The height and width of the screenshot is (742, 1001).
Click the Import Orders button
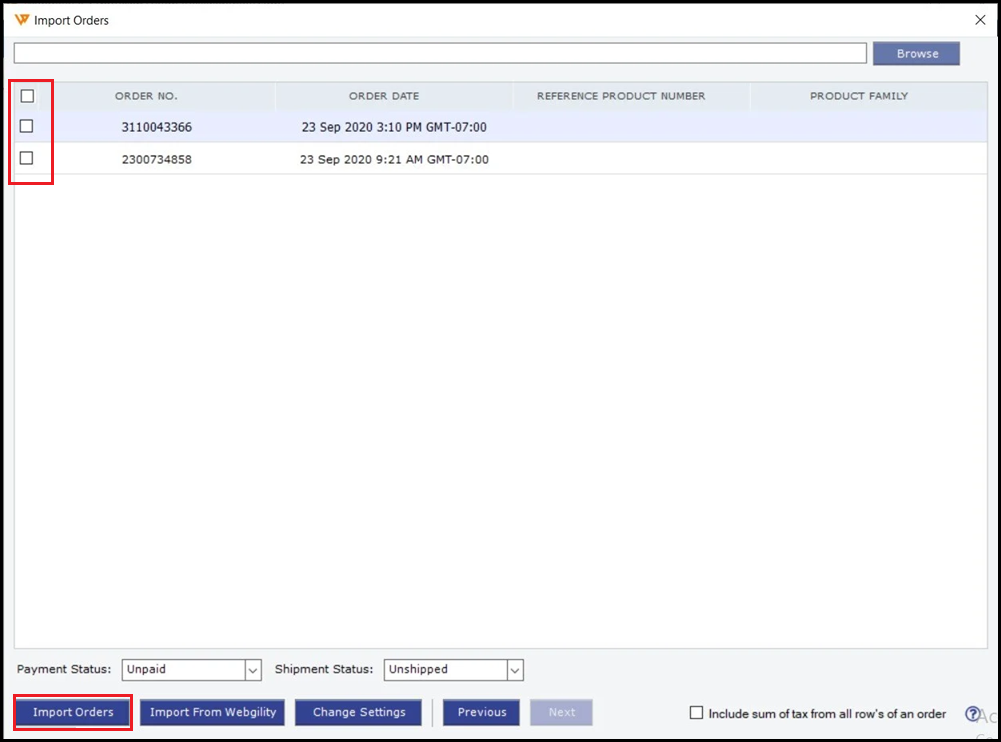click(x=73, y=713)
